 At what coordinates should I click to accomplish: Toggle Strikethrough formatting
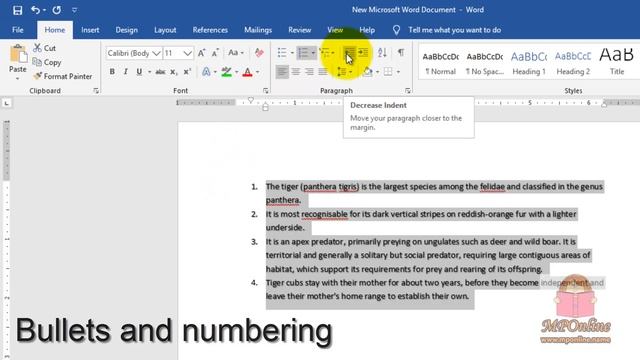pos(160,72)
